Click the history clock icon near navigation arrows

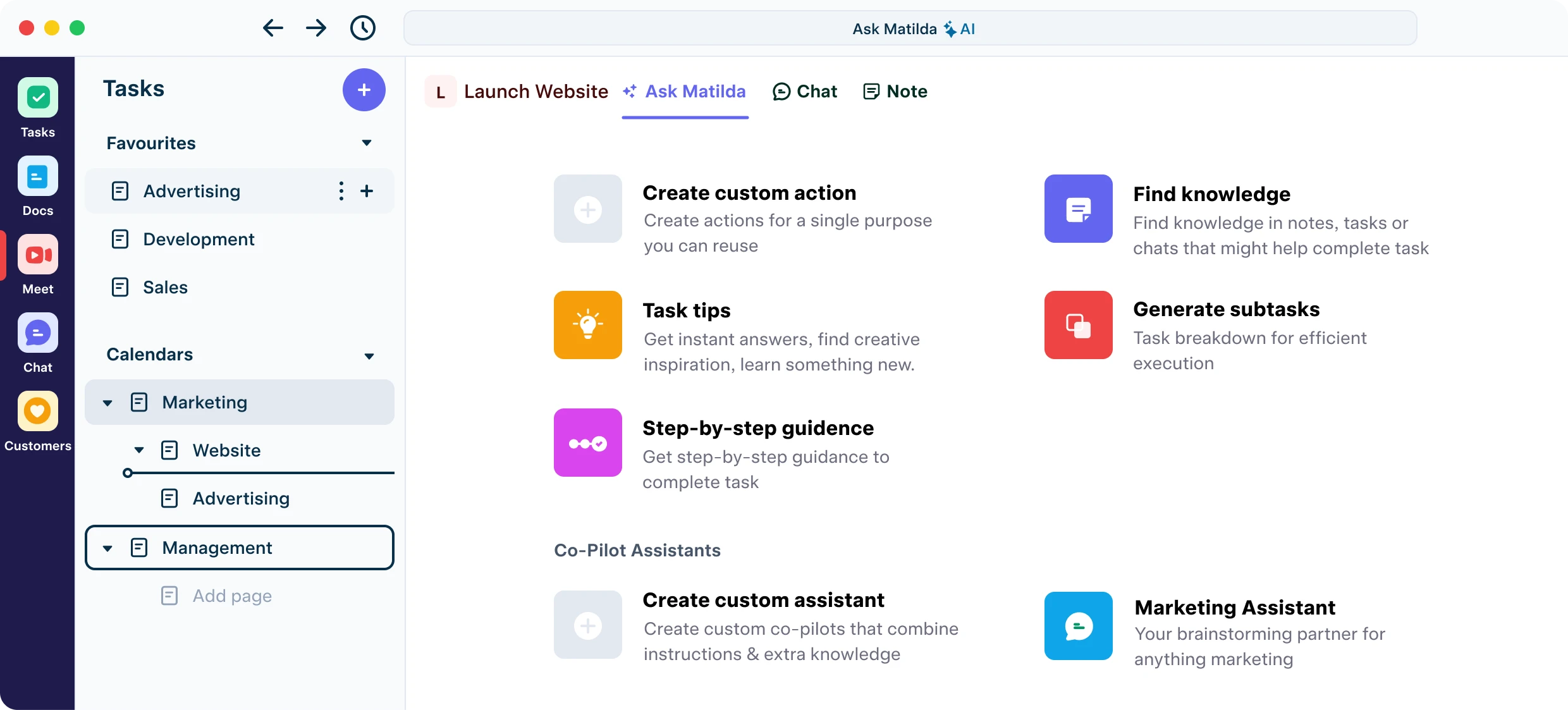pyautogui.click(x=364, y=28)
